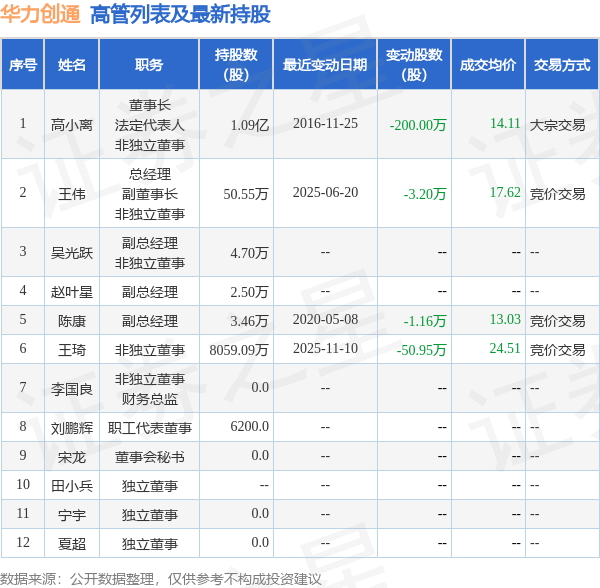This screenshot has width=600, height=588.
Task: Click the 董事会秘书 position cell
Action: pyautogui.click(x=150, y=457)
